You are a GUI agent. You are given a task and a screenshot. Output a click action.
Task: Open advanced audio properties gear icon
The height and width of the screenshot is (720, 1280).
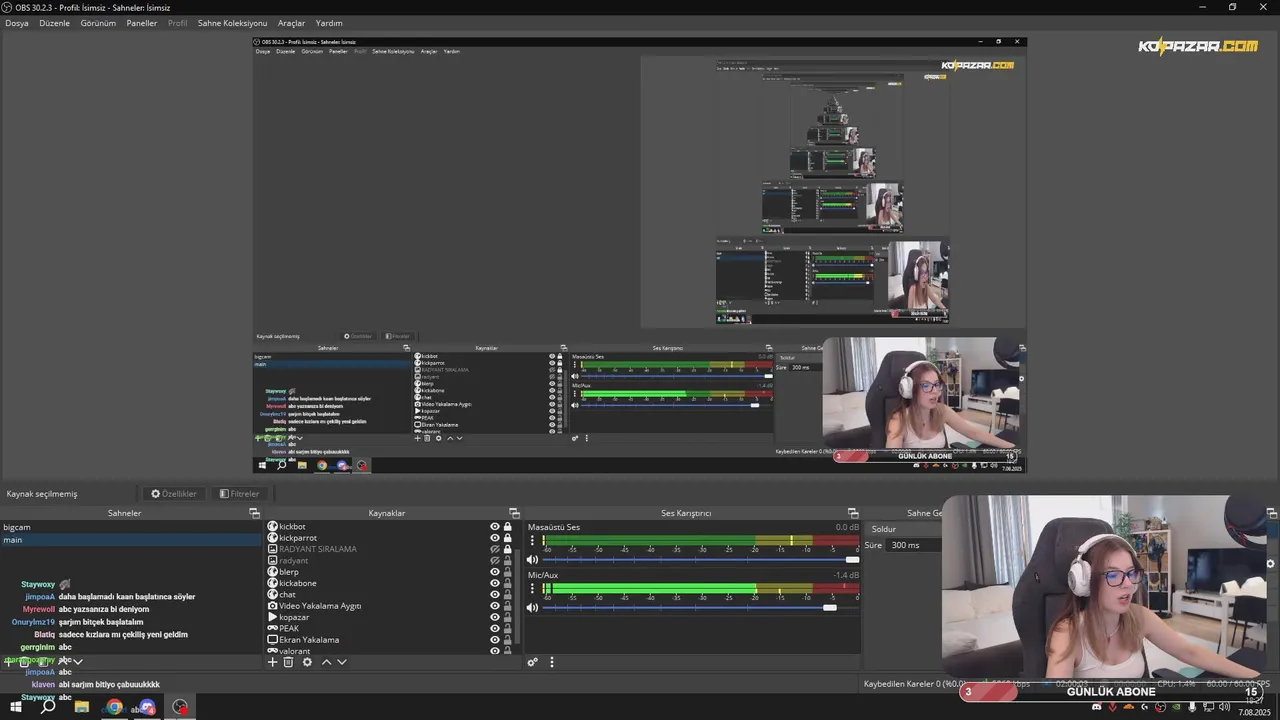(533, 662)
